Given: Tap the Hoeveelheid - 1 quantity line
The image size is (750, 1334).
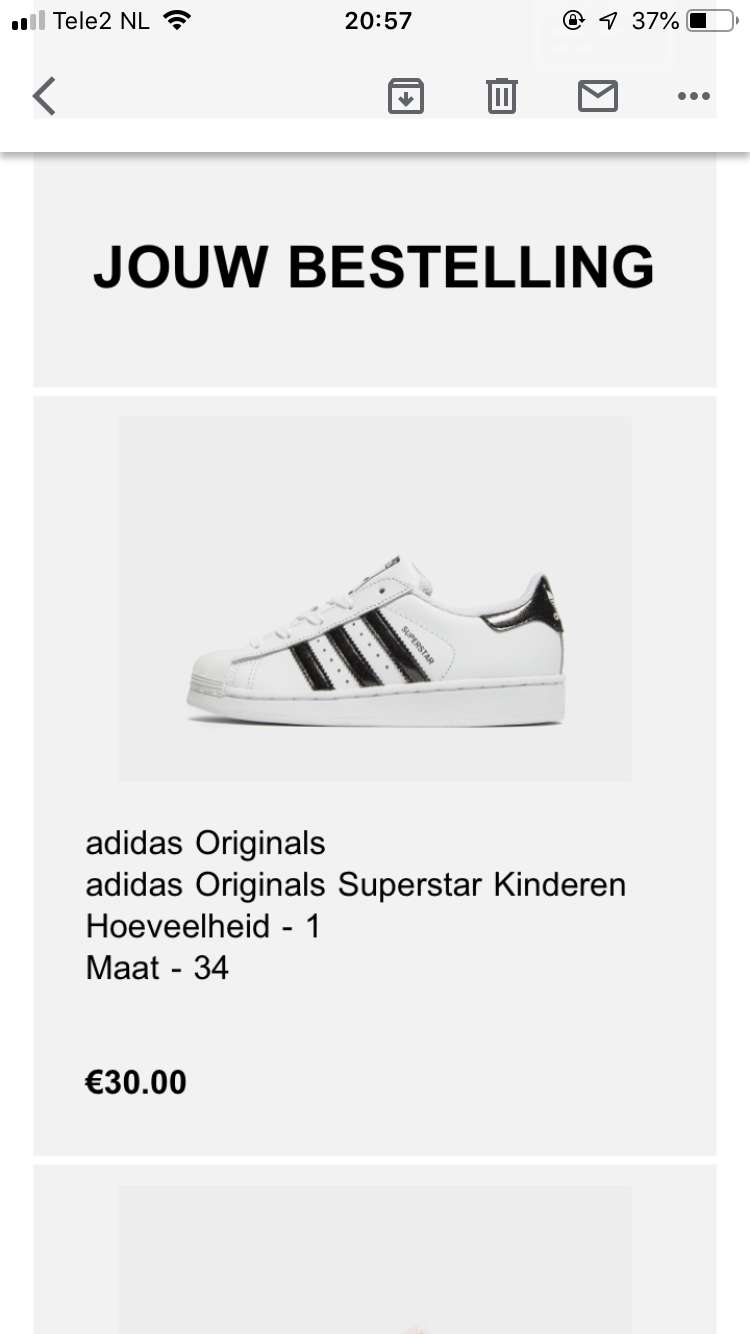Looking at the screenshot, I should tap(203, 926).
